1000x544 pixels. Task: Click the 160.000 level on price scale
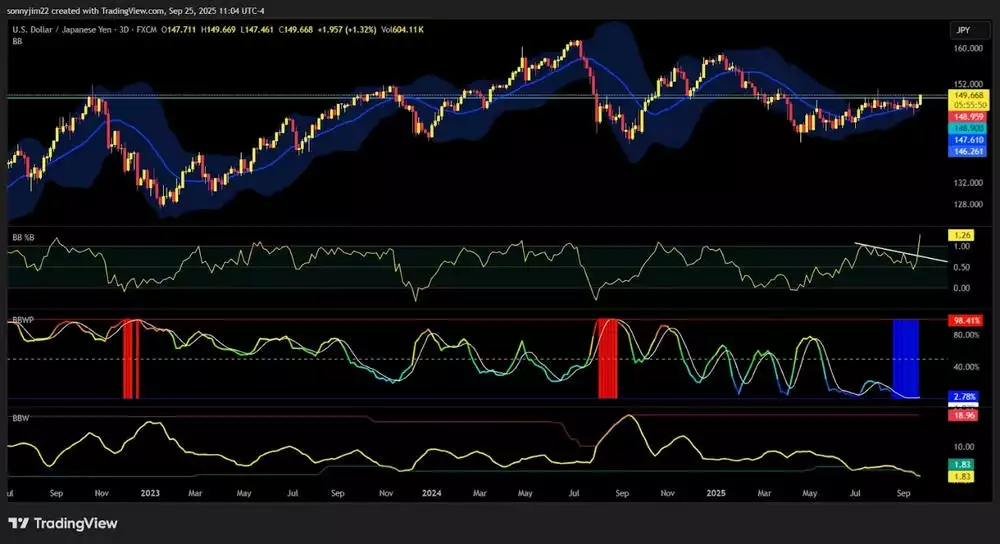coord(966,48)
